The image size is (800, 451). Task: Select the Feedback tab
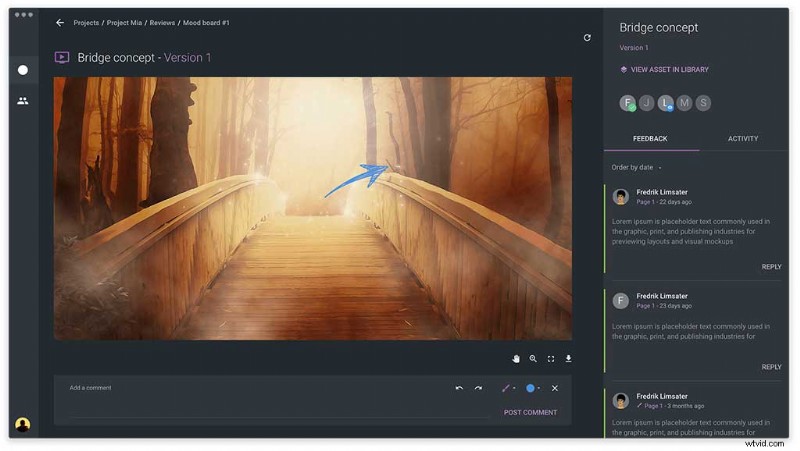(x=650, y=139)
